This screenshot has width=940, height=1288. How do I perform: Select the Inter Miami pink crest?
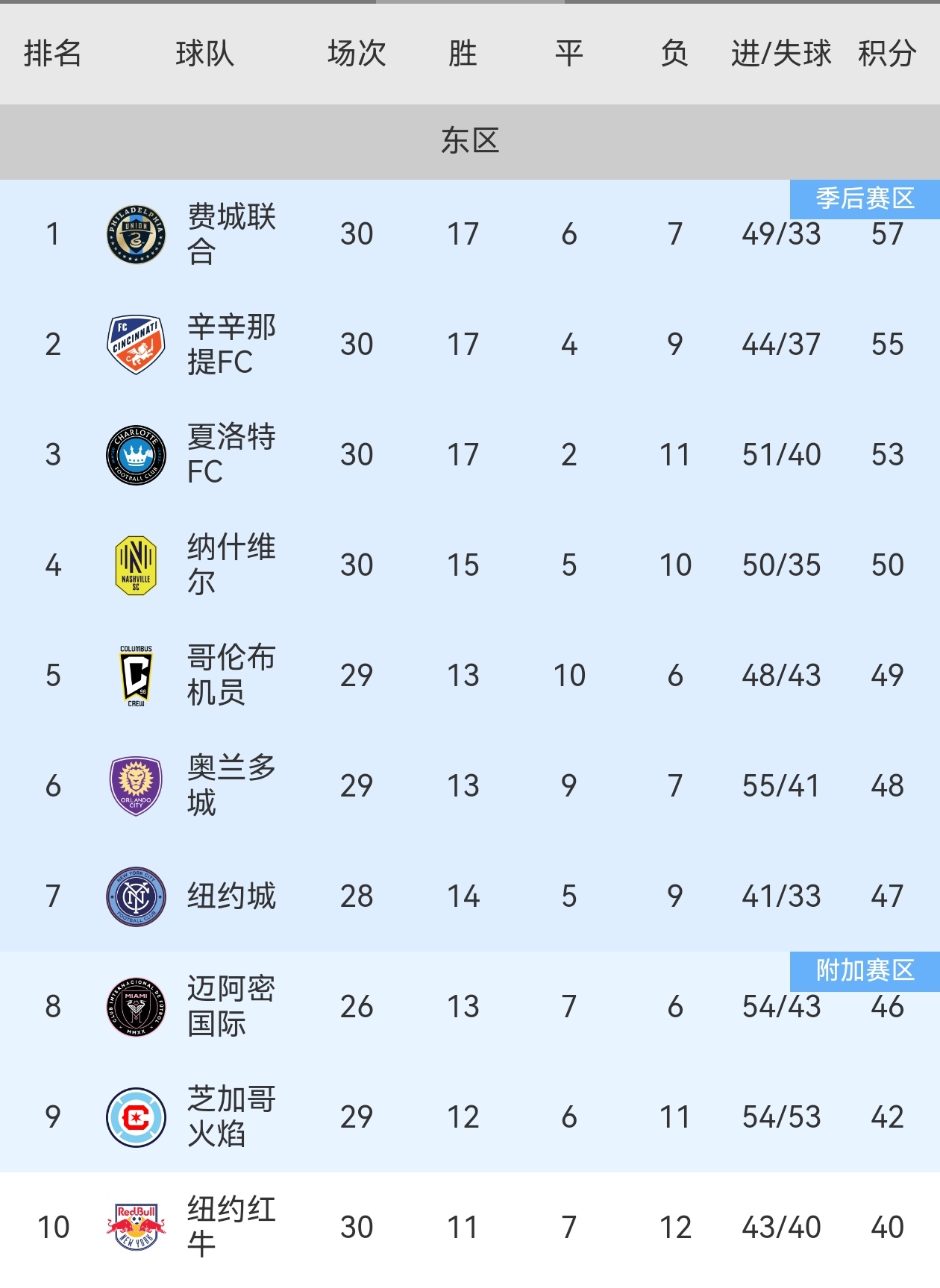[136, 1007]
